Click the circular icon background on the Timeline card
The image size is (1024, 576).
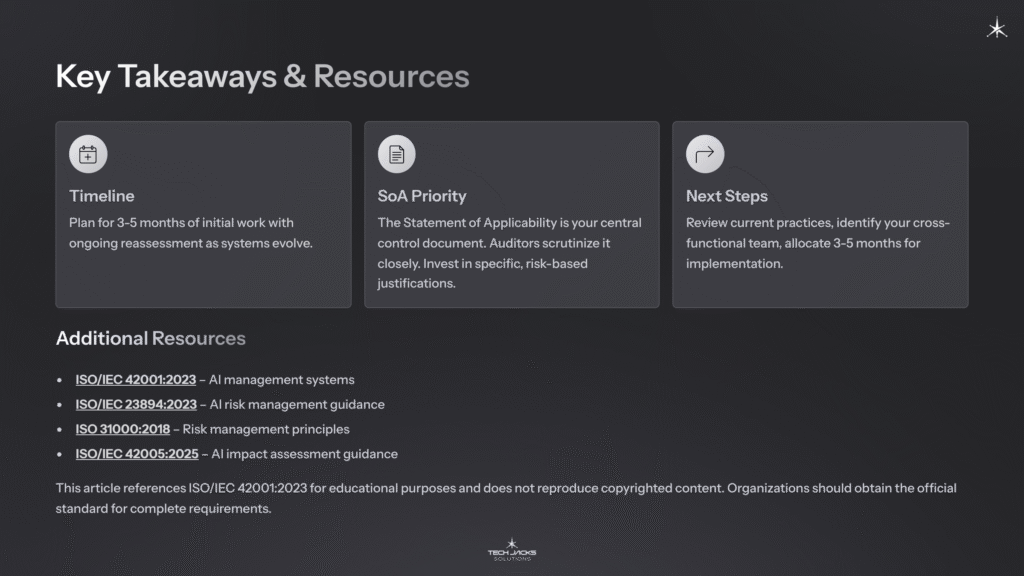[88, 153]
